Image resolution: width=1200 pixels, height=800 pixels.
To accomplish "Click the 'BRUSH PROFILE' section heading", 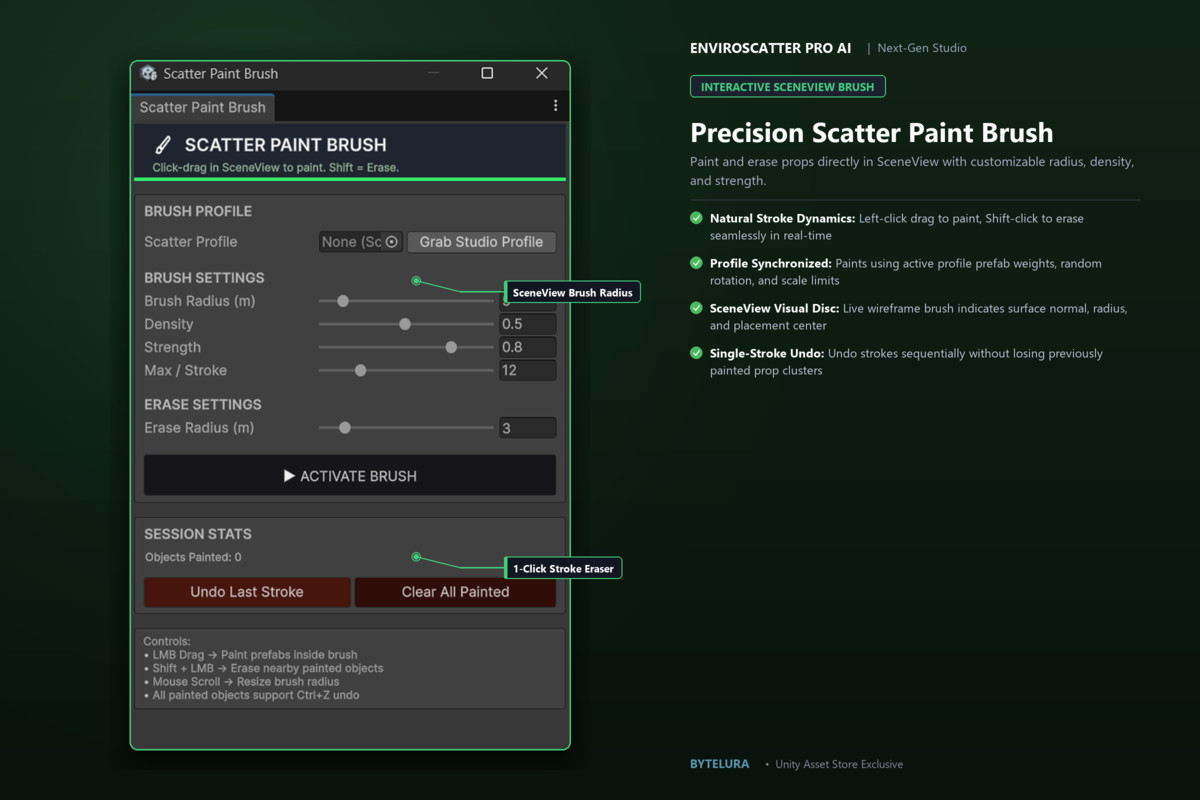I will (198, 211).
